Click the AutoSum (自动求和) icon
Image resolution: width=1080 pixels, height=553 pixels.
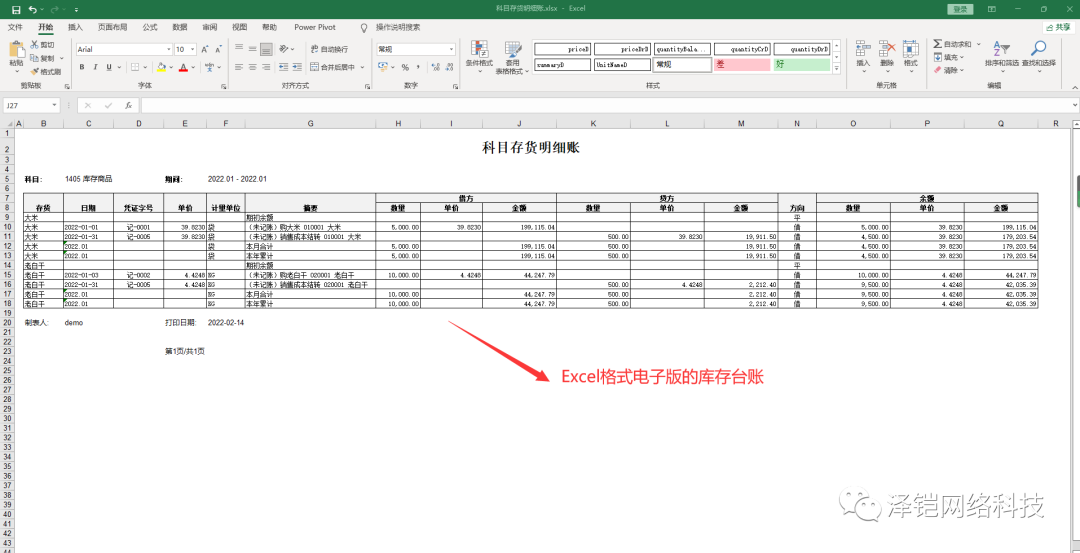[937, 44]
